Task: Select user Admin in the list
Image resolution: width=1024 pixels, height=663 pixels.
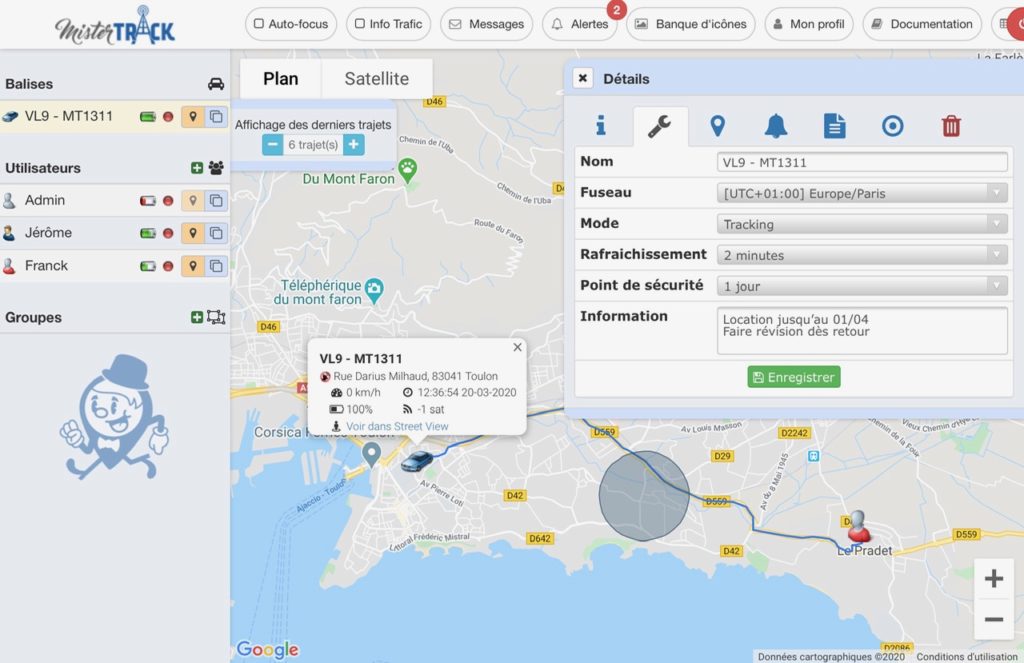Action: coord(44,200)
